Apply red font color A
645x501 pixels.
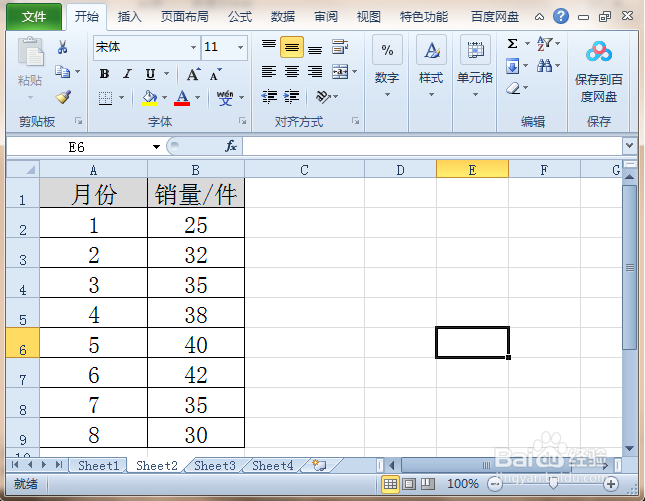tap(182, 98)
